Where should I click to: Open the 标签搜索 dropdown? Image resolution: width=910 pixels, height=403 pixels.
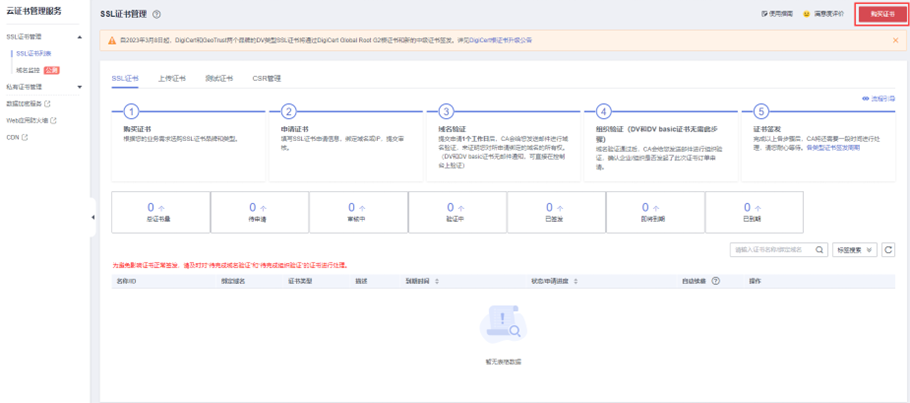click(x=854, y=250)
